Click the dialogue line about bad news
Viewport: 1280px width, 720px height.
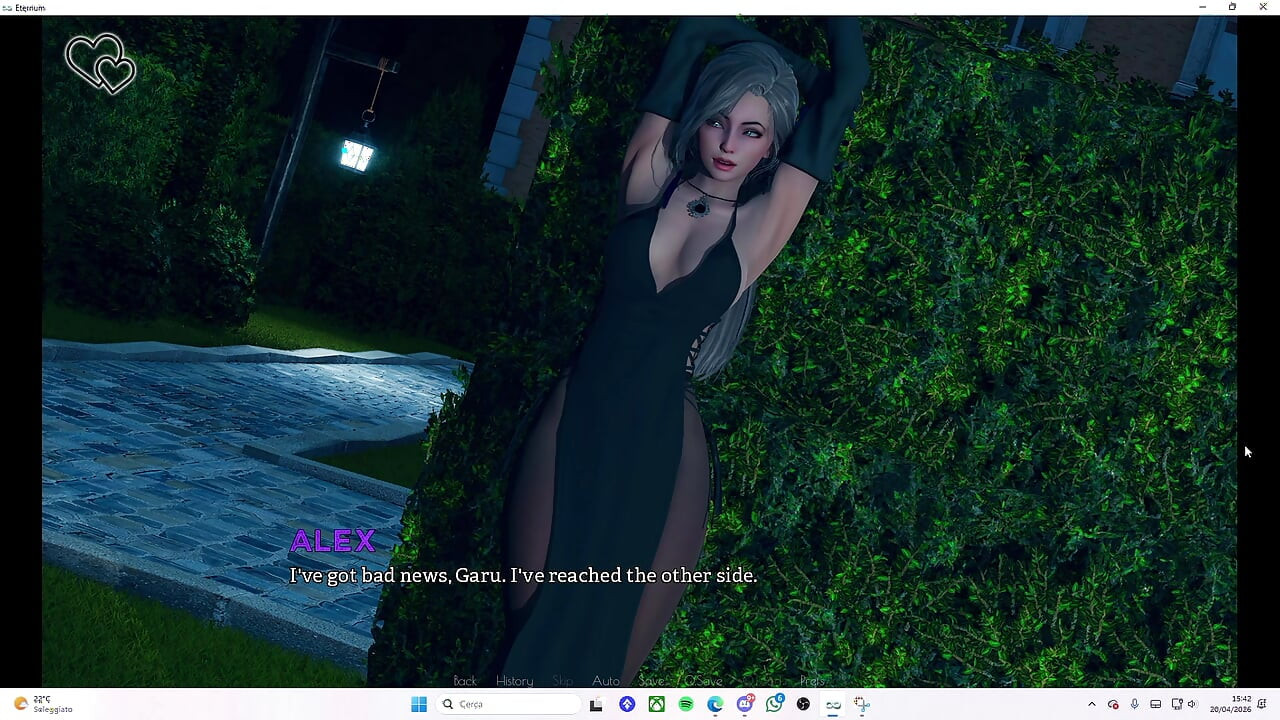click(x=523, y=576)
